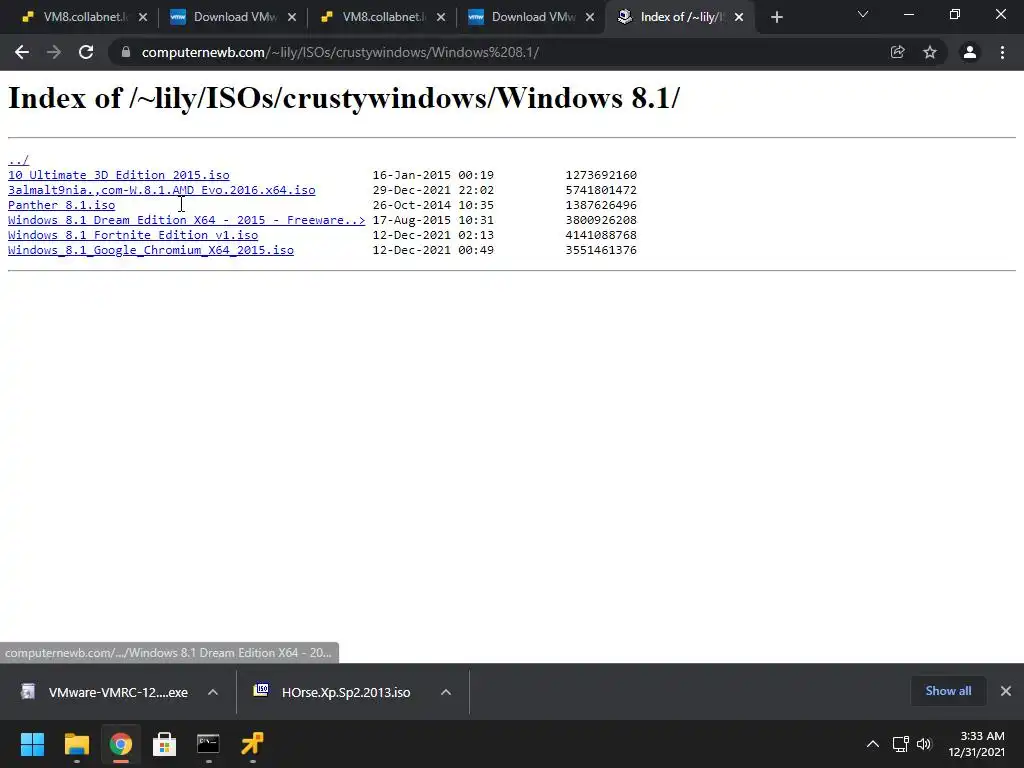Click file size 1387626496
Image resolution: width=1024 pixels, height=768 pixels.
point(601,205)
